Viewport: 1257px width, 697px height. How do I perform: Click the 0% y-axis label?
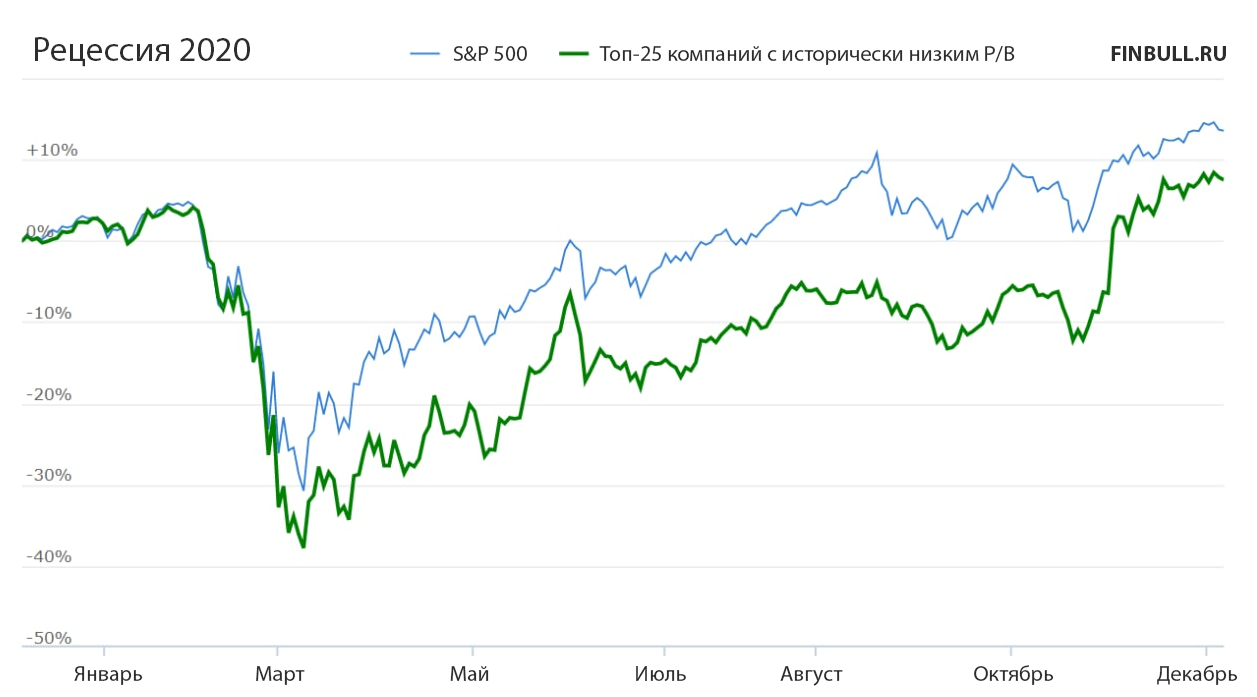pyautogui.click(x=36, y=232)
